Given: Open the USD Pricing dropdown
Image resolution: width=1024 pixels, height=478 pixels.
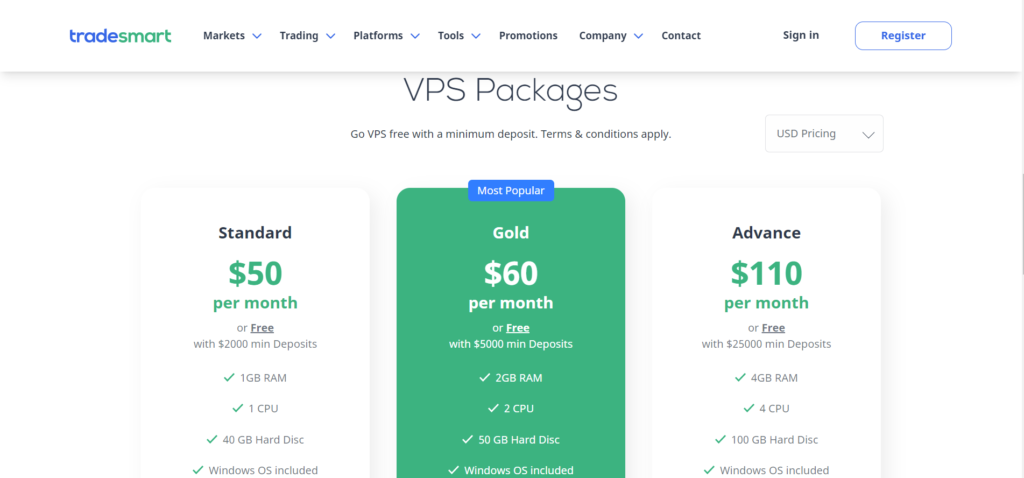Looking at the screenshot, I should tap(824, 134).
